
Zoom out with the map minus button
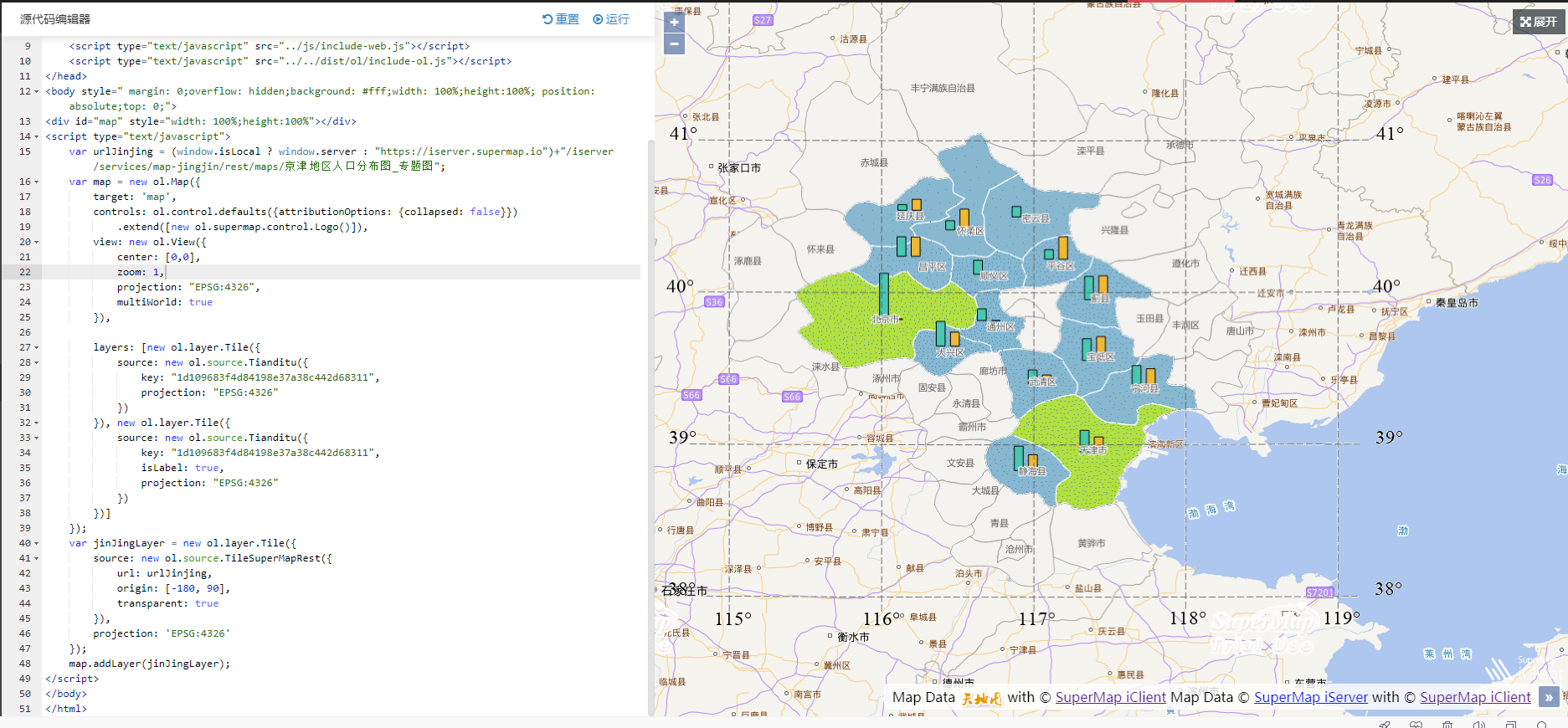click(x=674, y=44)
